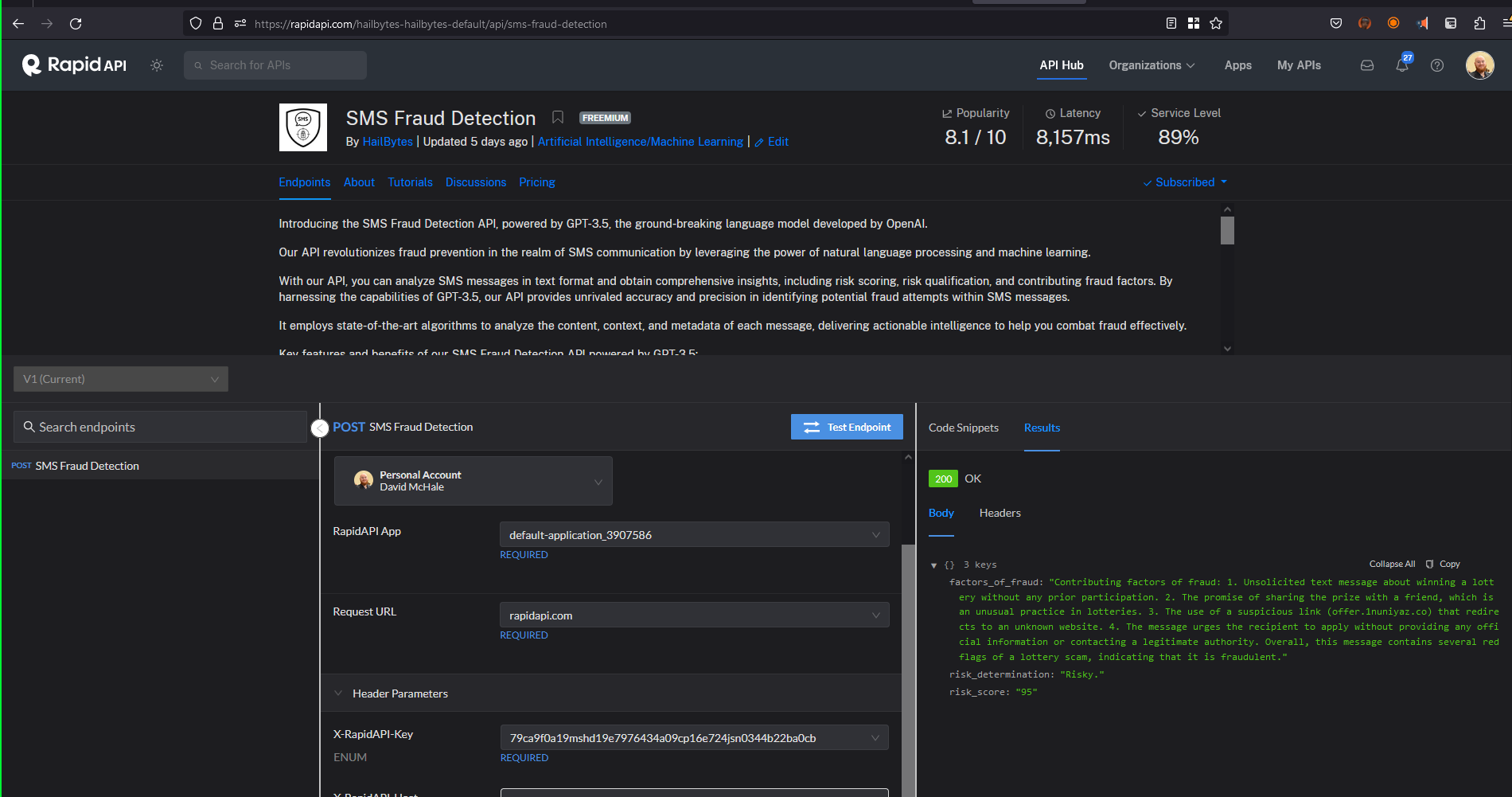Click the SMS Fraud Detection shield logo

pyautogui.click(x=303, y=127)
